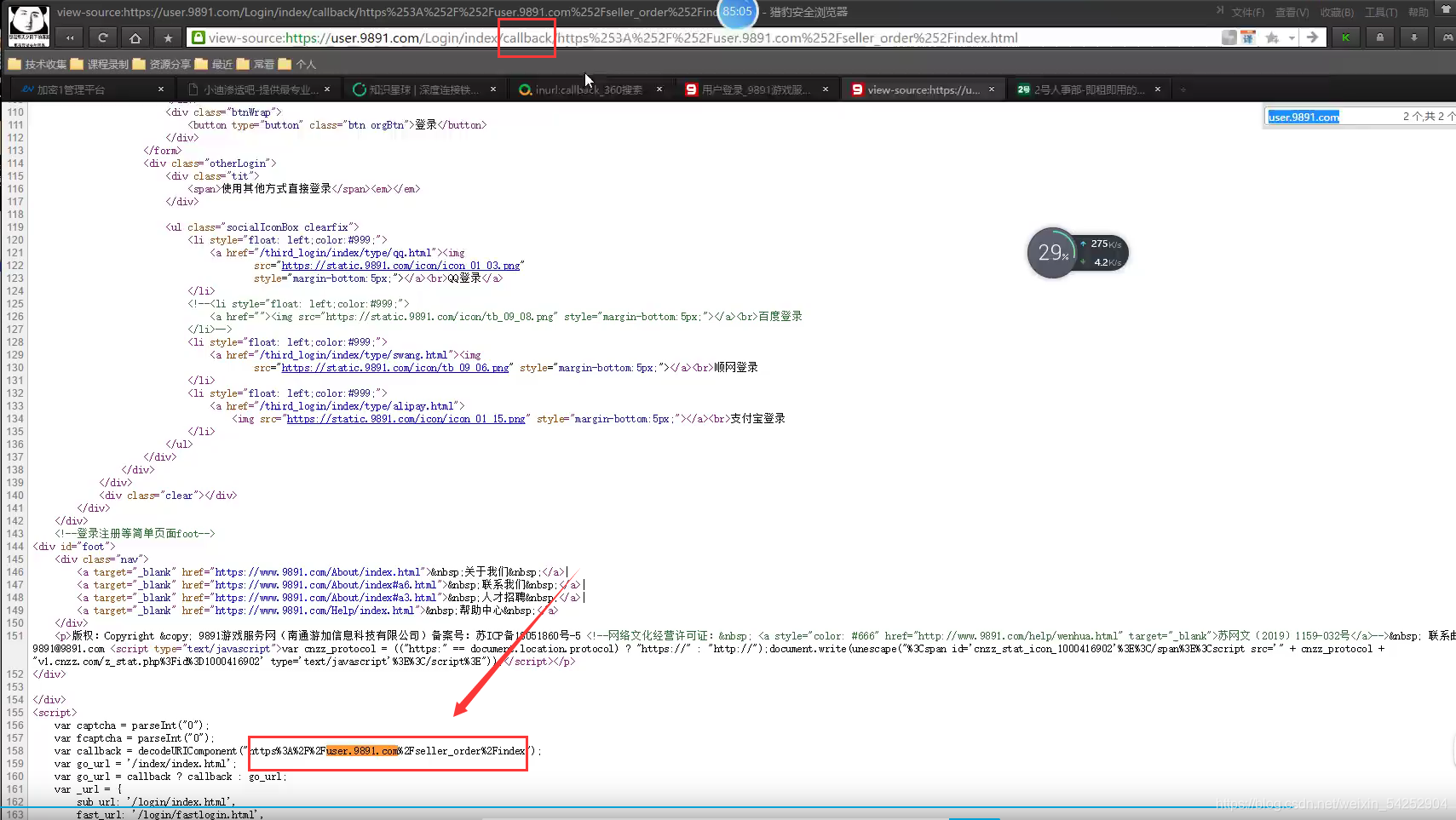The width and height of the screenshot is (1456, 820).
Task: Click the text '使用其他方式直接登录' on line 116
Action: pyautogui.click(x=276, y=189)
